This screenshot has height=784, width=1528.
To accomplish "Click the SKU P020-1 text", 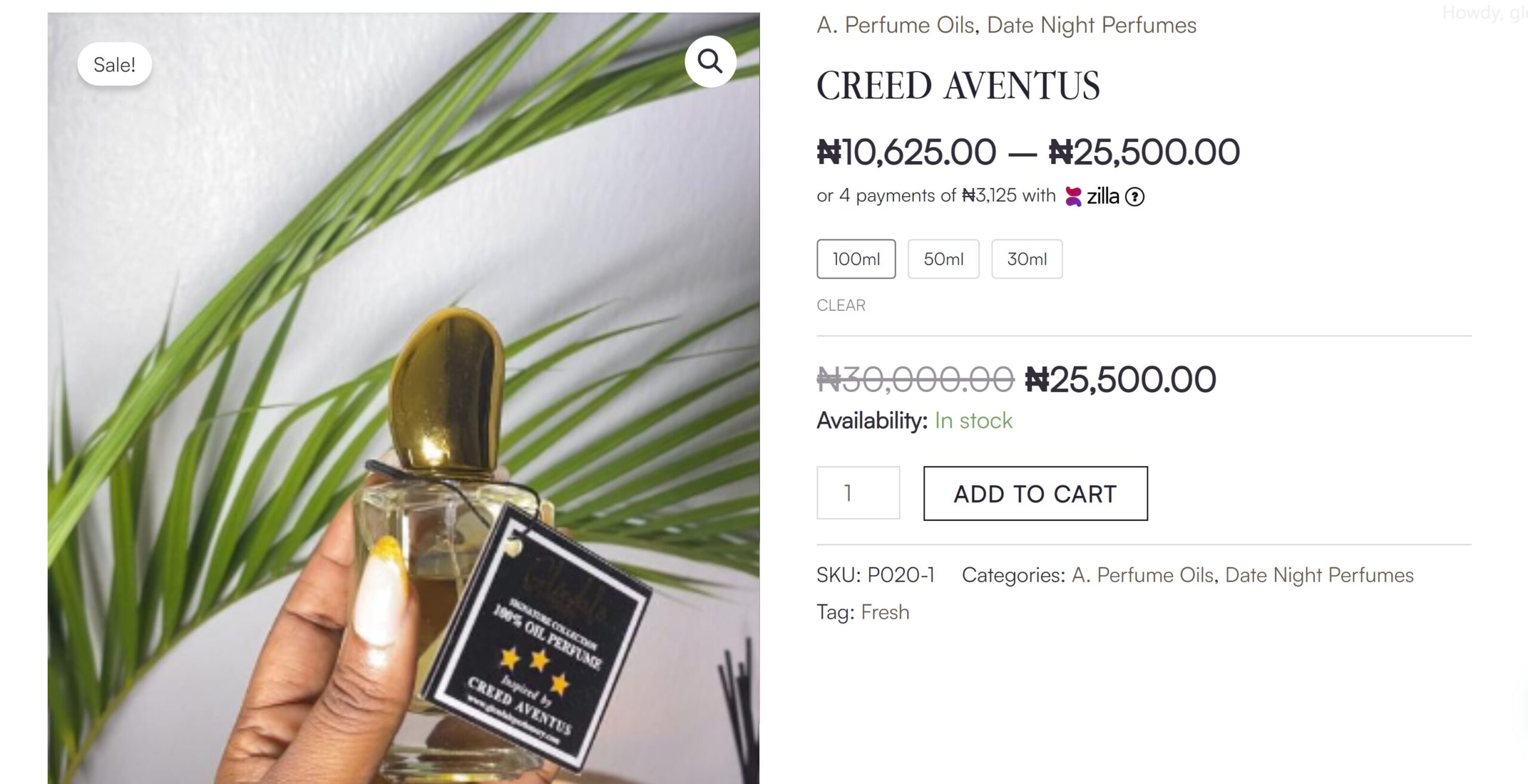I will [875, 575].
